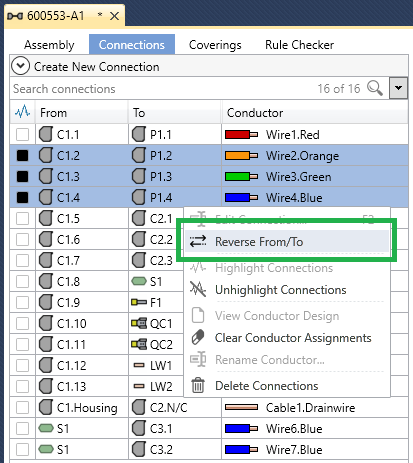This screenshot has height=463, width=413.
Task: Click the C1.7 cell in From column
Action: click(x=82, y=260)
